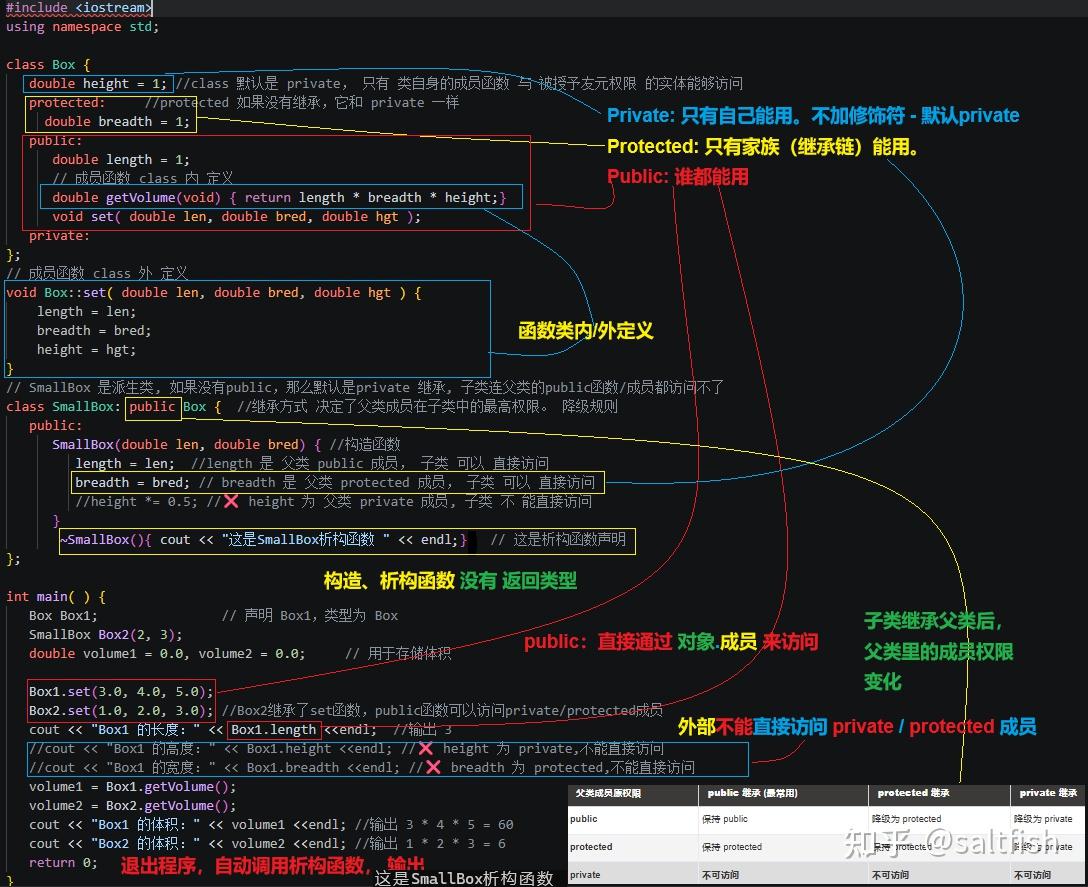
Task: Click the cout line printing "Box2 的体积"
Action: tap(267, 844)
